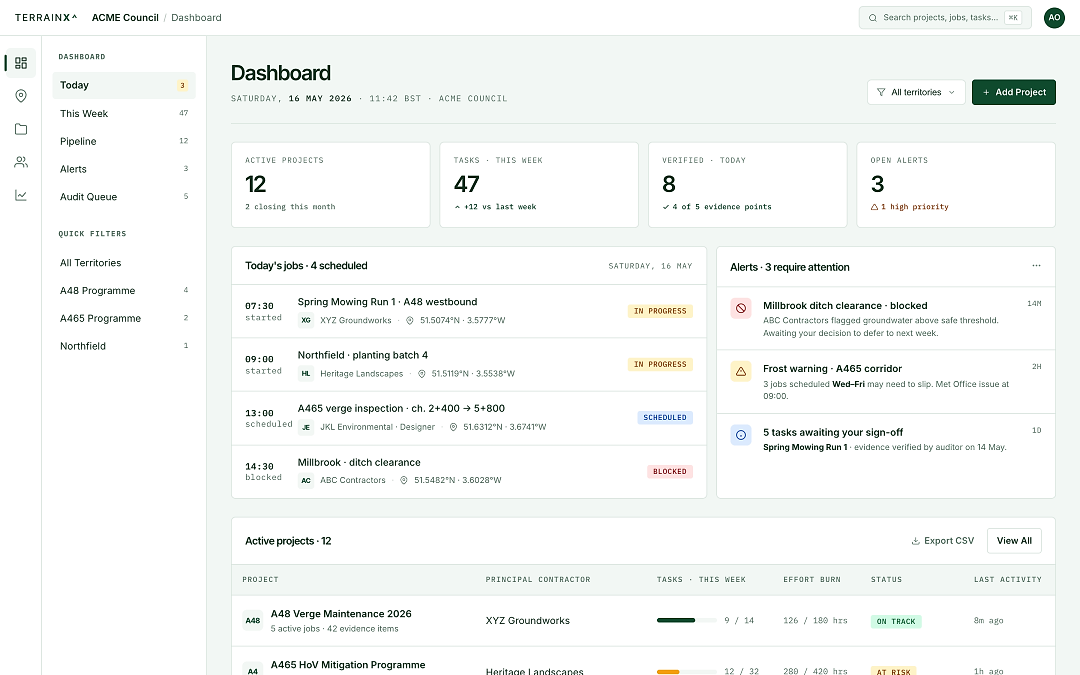Screen dimensions: 1080x675
Task: Click the AC badge for ABC Contractors
Action: coord(306,480)
